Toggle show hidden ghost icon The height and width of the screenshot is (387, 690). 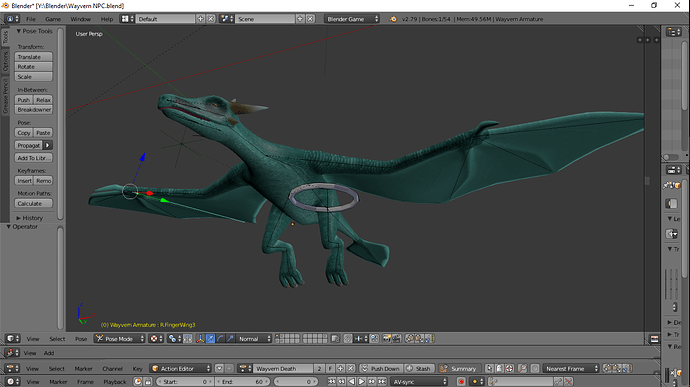pos(499,369)
